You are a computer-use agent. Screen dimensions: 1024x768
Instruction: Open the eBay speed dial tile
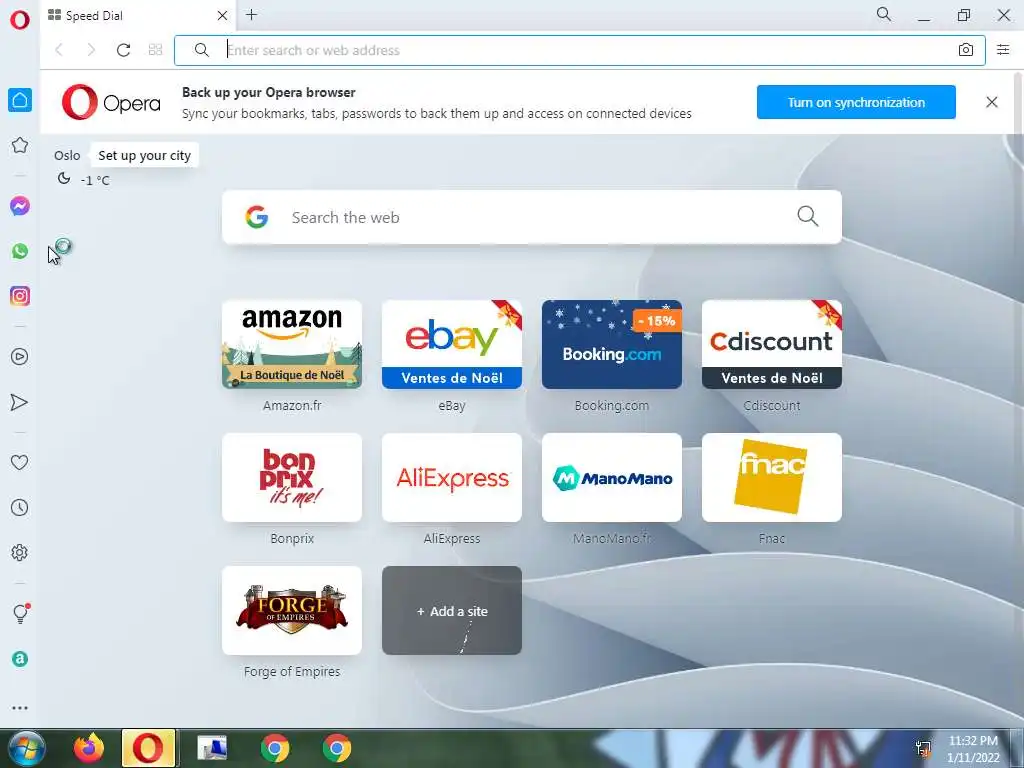pyautogui.click(x=452, y=344)
